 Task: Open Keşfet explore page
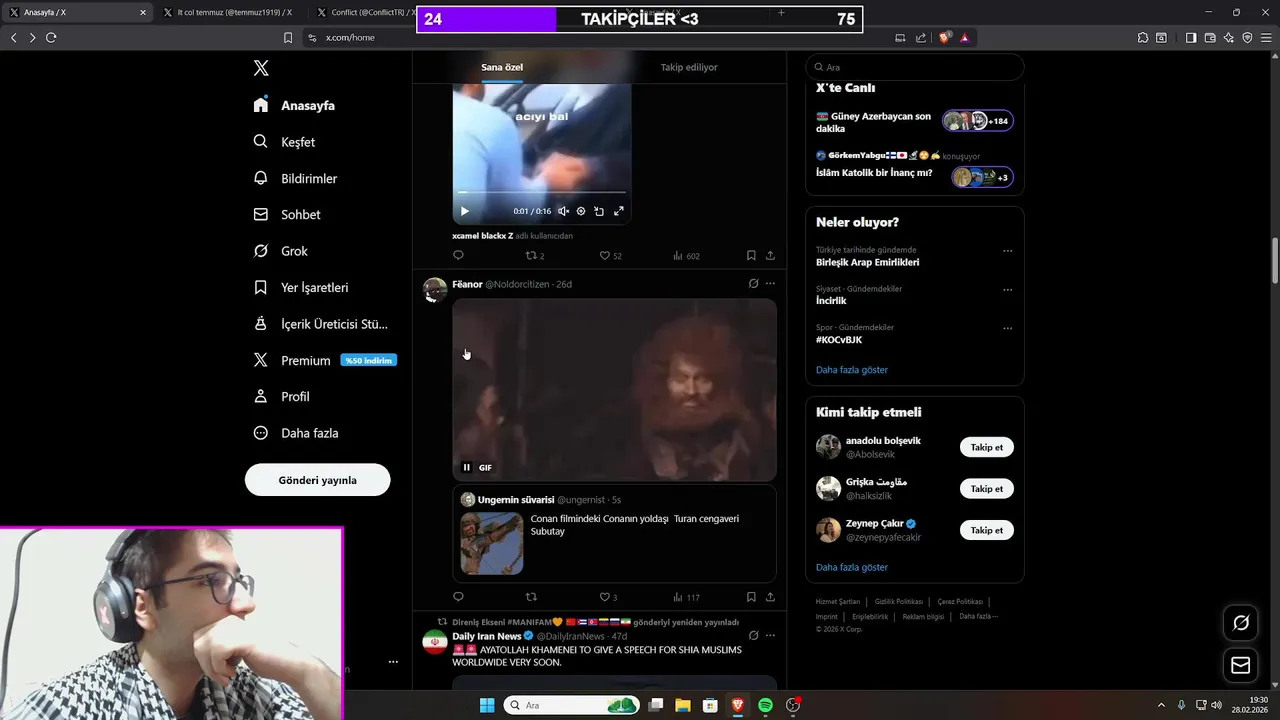point(285,142)
